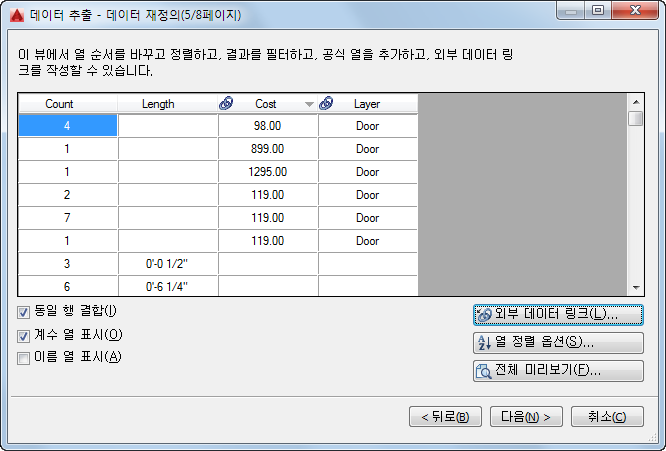The height and width of the screenshot is (451, 666).
Task: Select the 1295.00 cost cell
Action: pos(268,172)
